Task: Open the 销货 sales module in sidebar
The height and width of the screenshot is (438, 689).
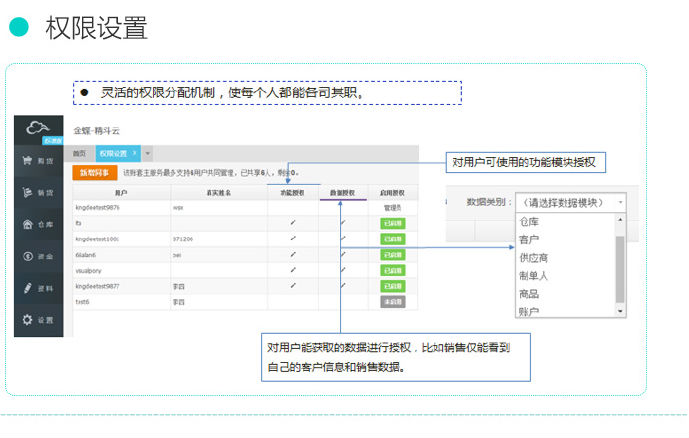Action: [x=38, y=192]
